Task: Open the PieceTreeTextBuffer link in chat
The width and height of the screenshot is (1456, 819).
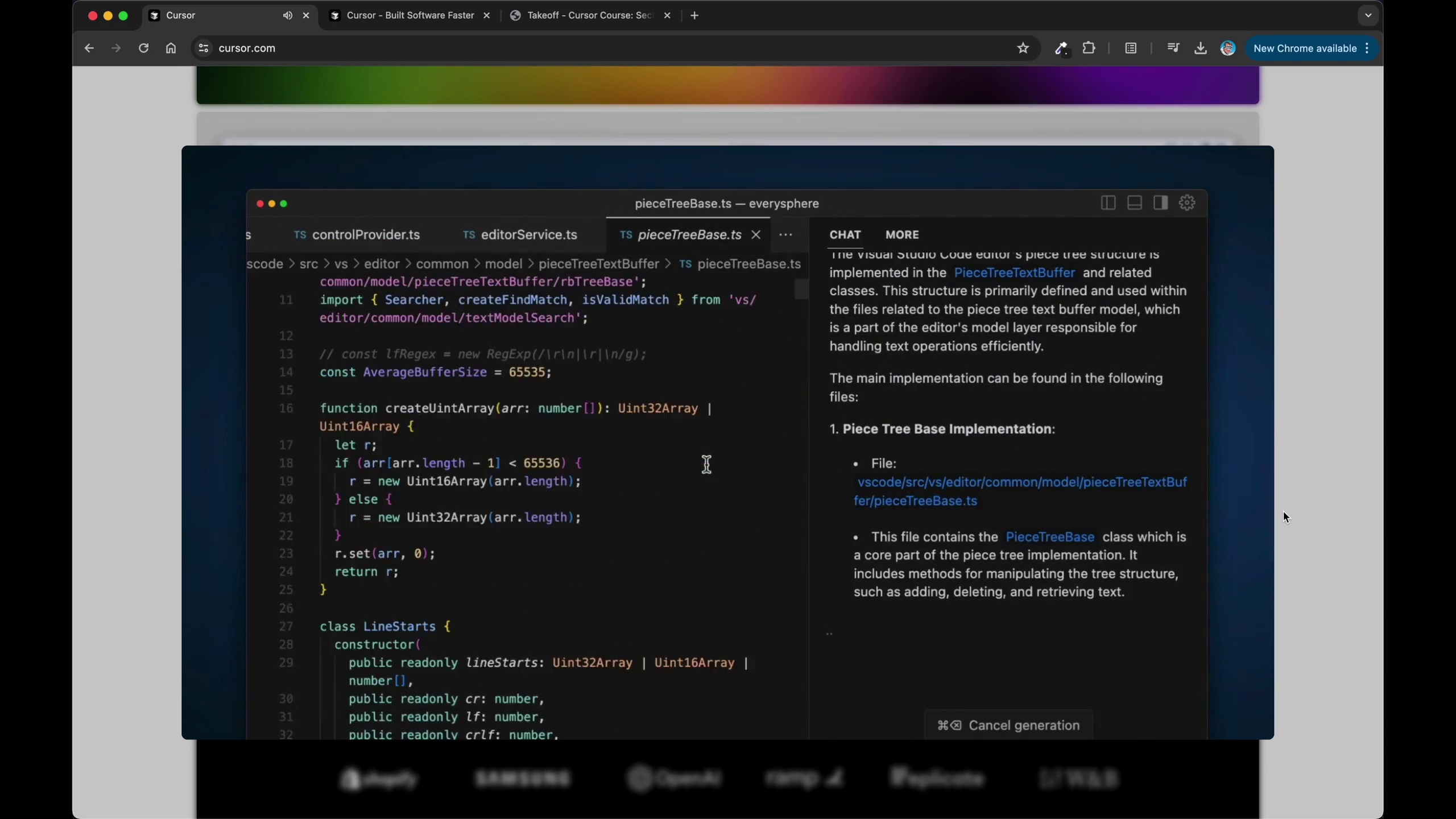Action: 1014,273
